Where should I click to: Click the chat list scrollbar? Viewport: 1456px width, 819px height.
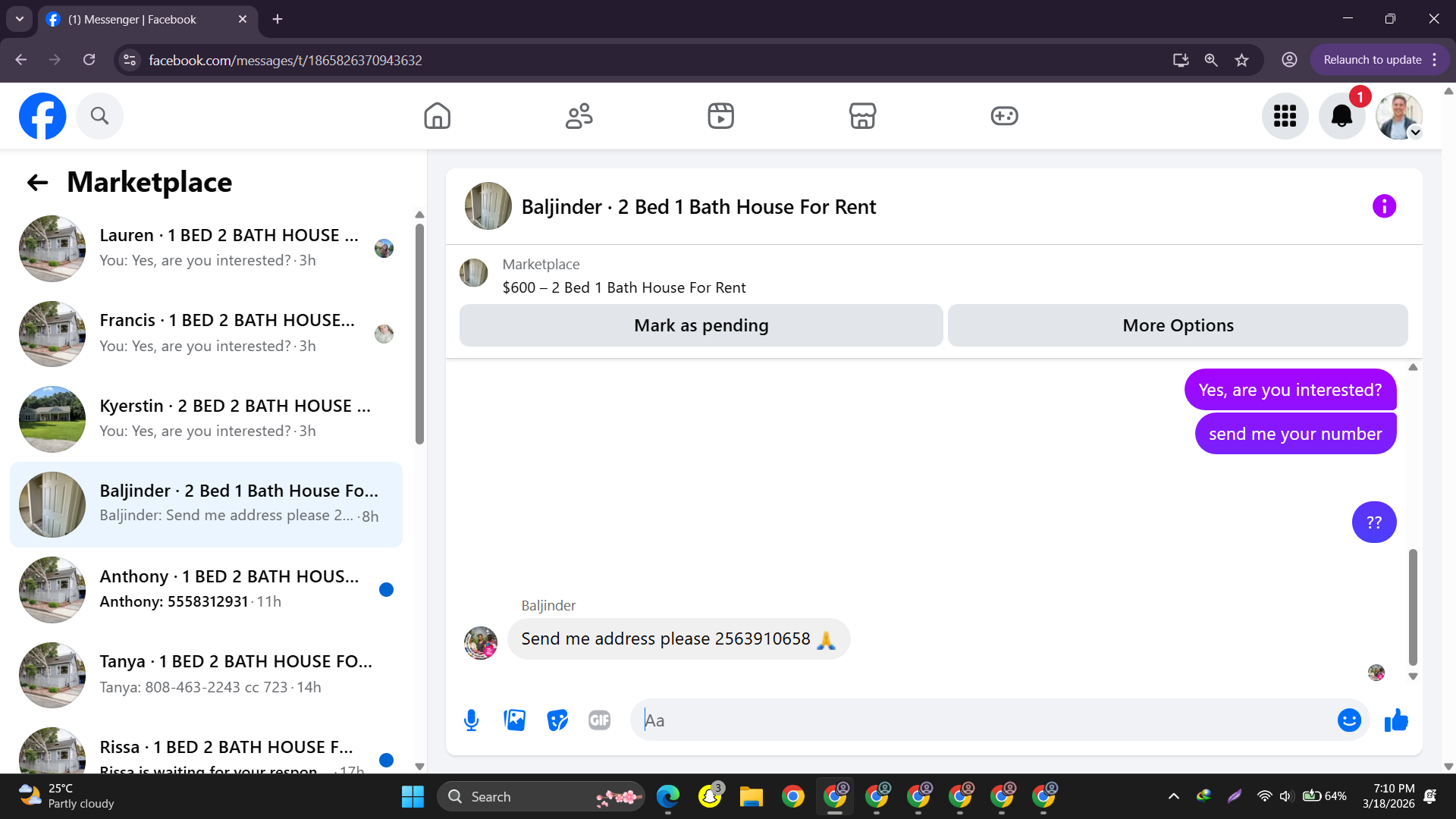419,334
